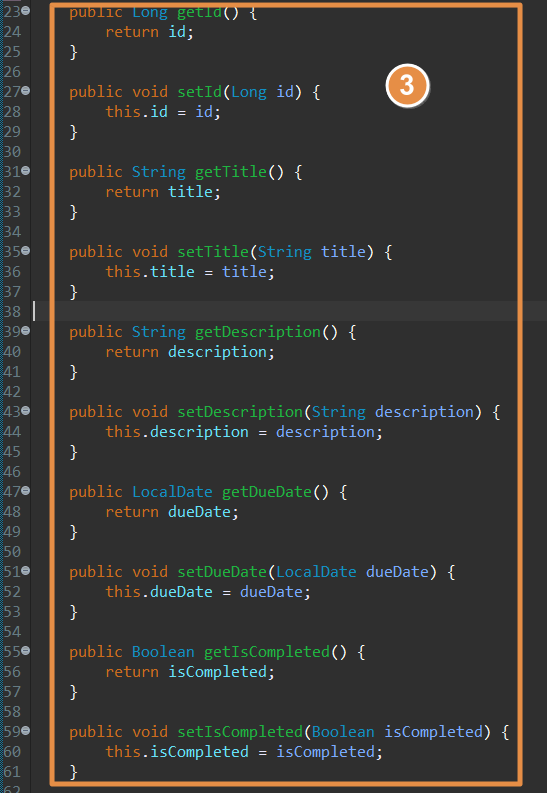Click the LocalDate parameter type in setDueDate

(316, 572)
